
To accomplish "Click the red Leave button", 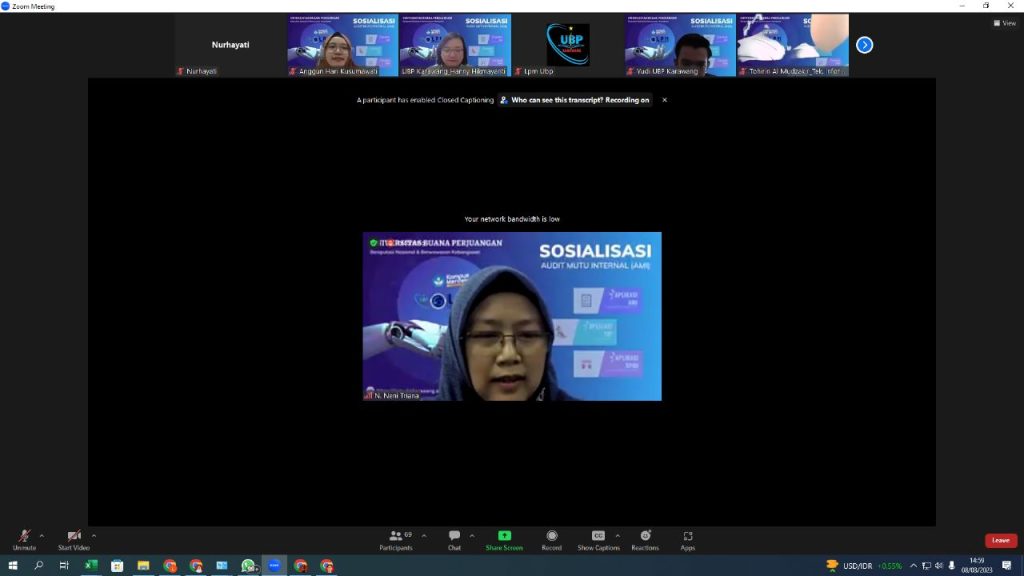I will pyautogui.click(x=1000, y=540).
